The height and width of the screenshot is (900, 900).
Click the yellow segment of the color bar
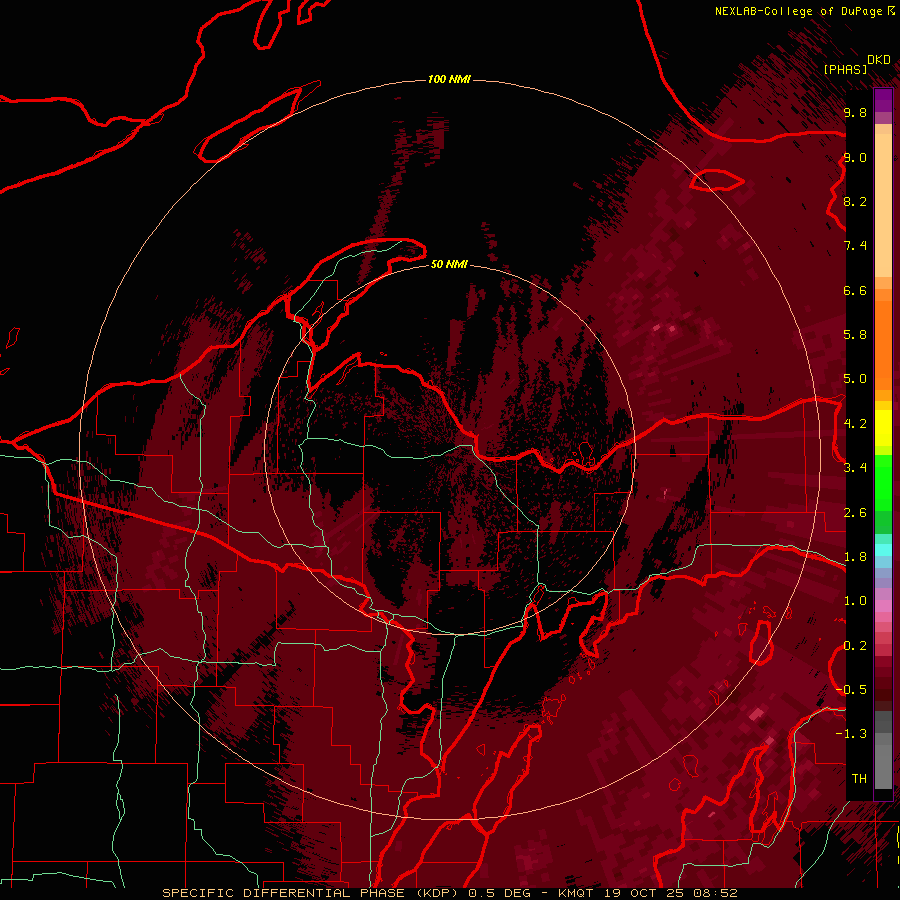pyautogui.click(x=883, y=428)
